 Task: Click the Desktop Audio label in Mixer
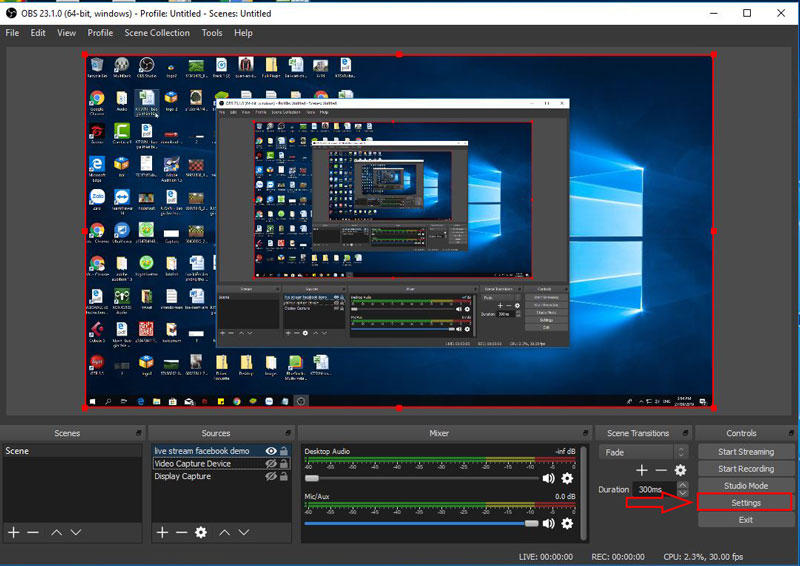327,451
